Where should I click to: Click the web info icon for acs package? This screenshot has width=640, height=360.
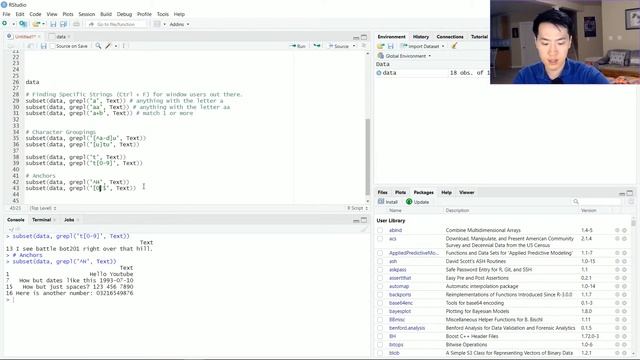pos(617,239)
